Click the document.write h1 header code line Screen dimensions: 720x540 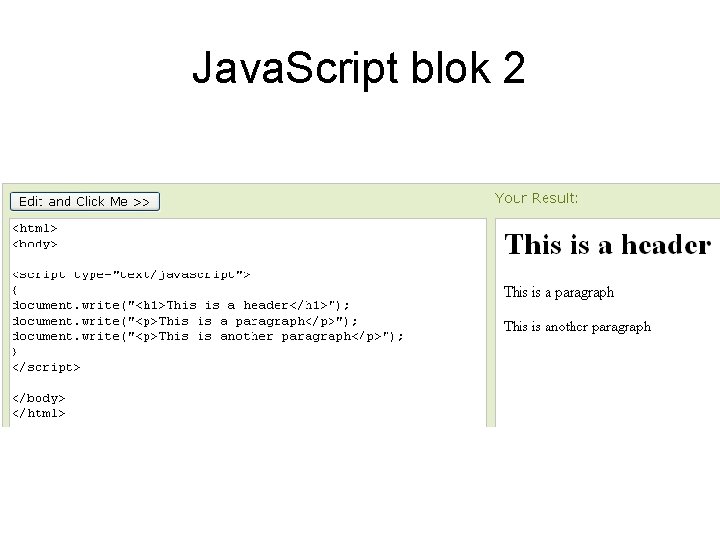(x=181, y=305)
